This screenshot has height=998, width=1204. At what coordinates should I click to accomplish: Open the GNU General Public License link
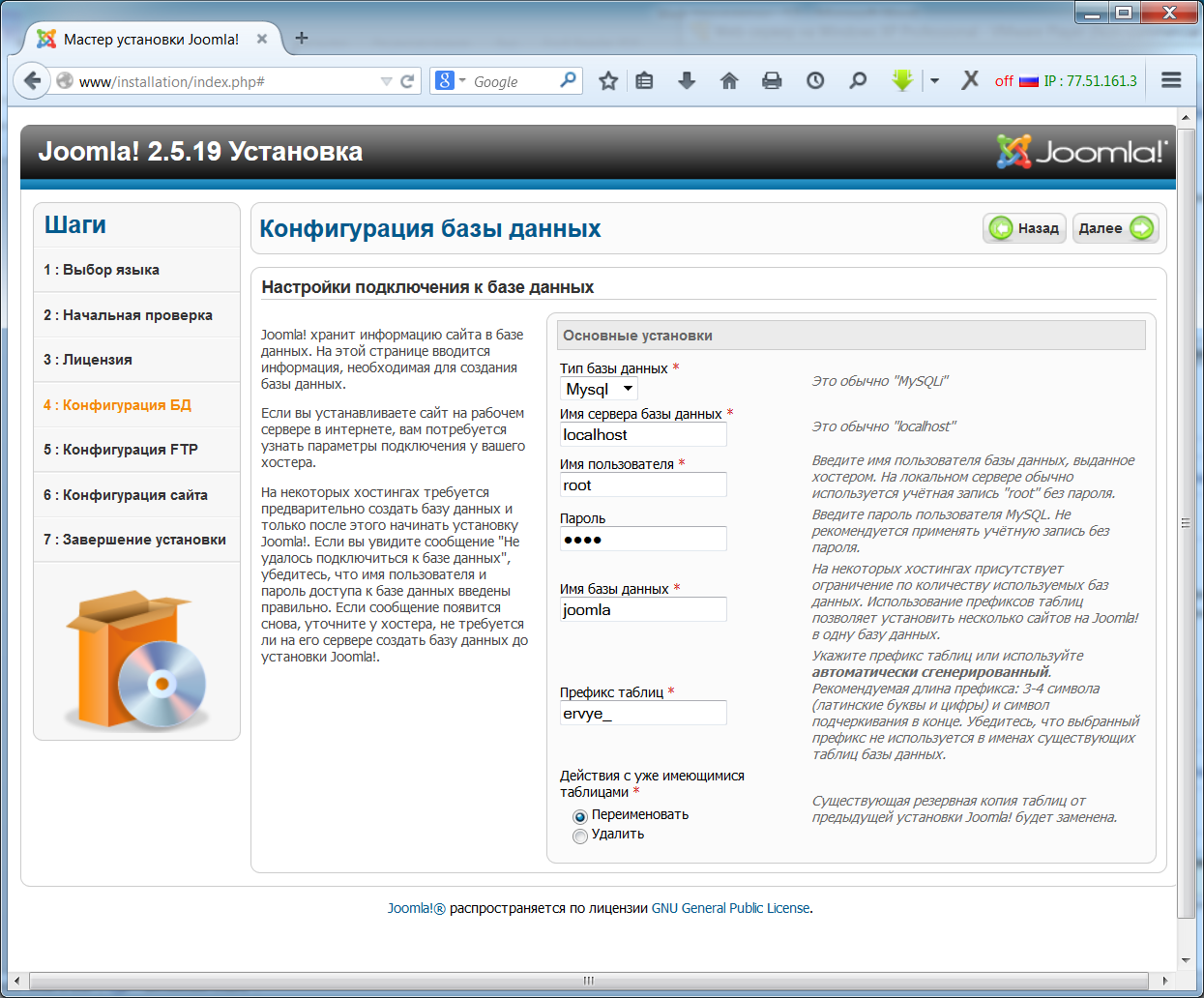[x=730, y=908]
